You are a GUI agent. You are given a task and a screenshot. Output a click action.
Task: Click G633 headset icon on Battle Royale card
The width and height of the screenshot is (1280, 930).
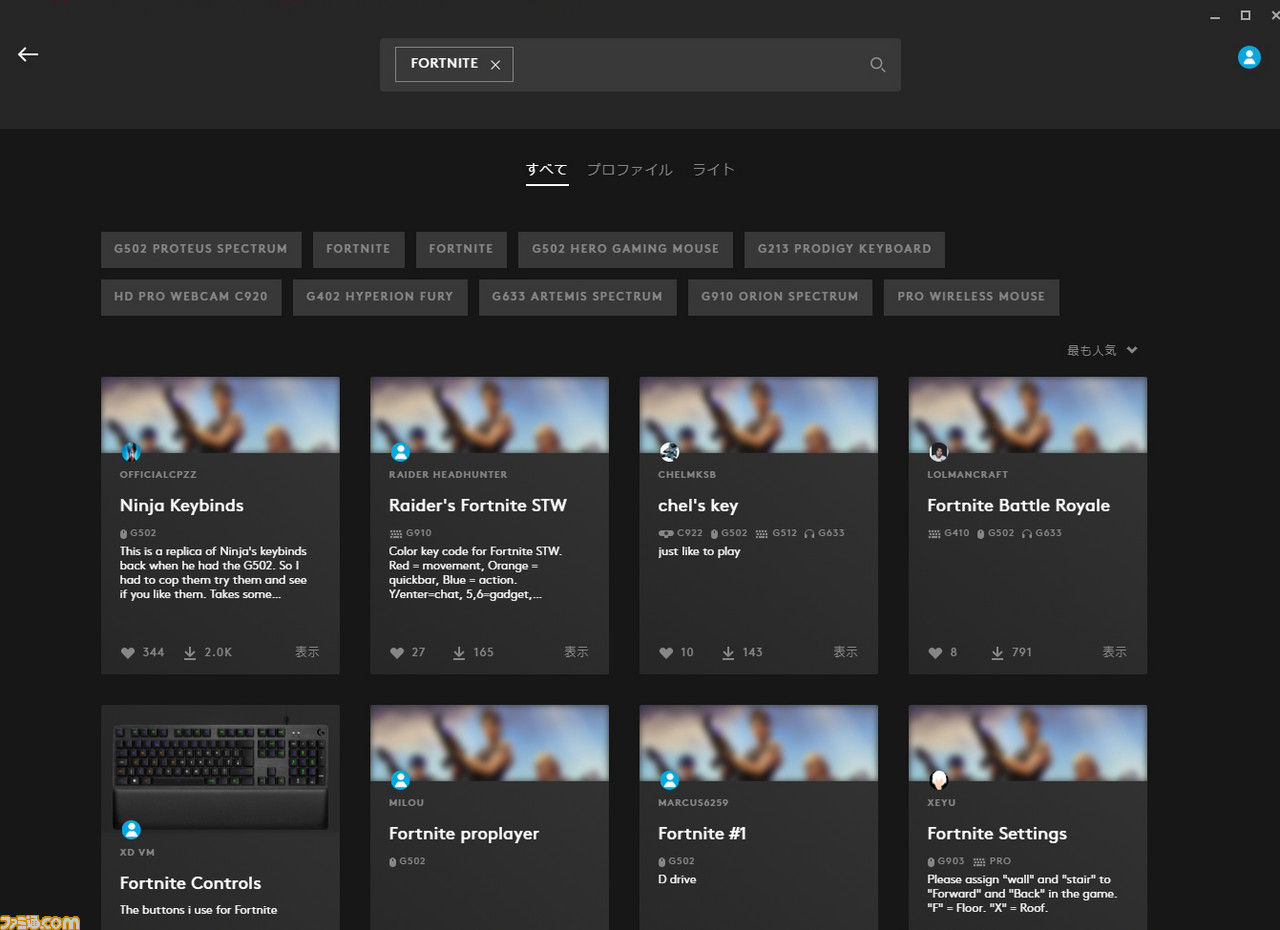[x=1027, y=533]
